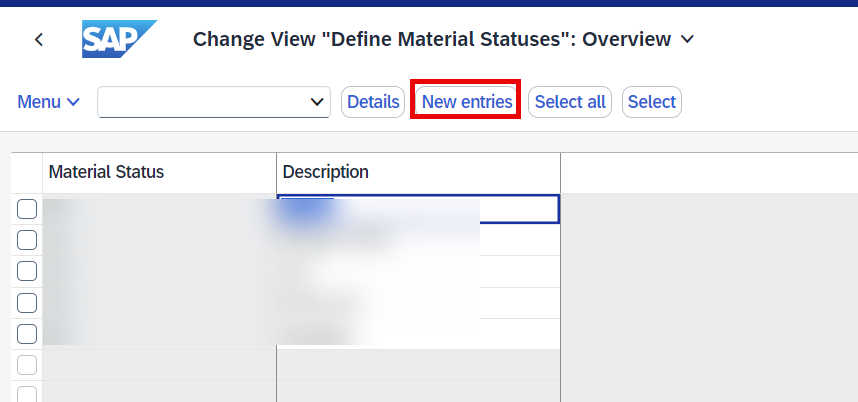Click the Select toolbar button

tap(652, 102)
